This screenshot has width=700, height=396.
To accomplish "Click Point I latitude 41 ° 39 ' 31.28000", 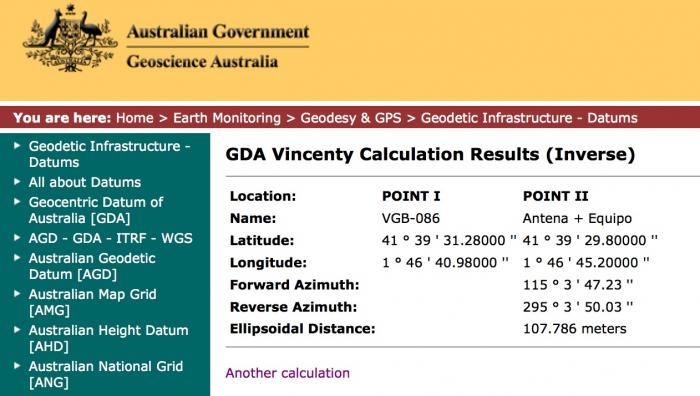I will [449, 241].
